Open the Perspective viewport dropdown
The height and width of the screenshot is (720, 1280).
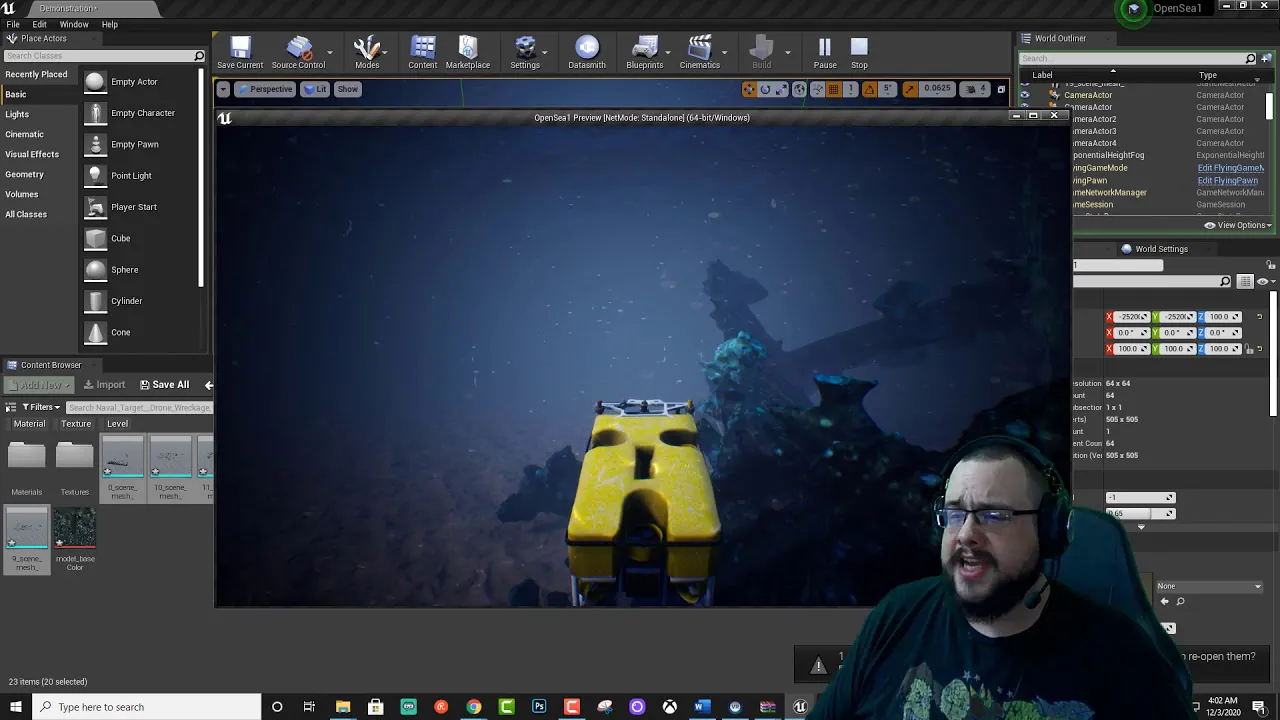[x=265, y=89]
